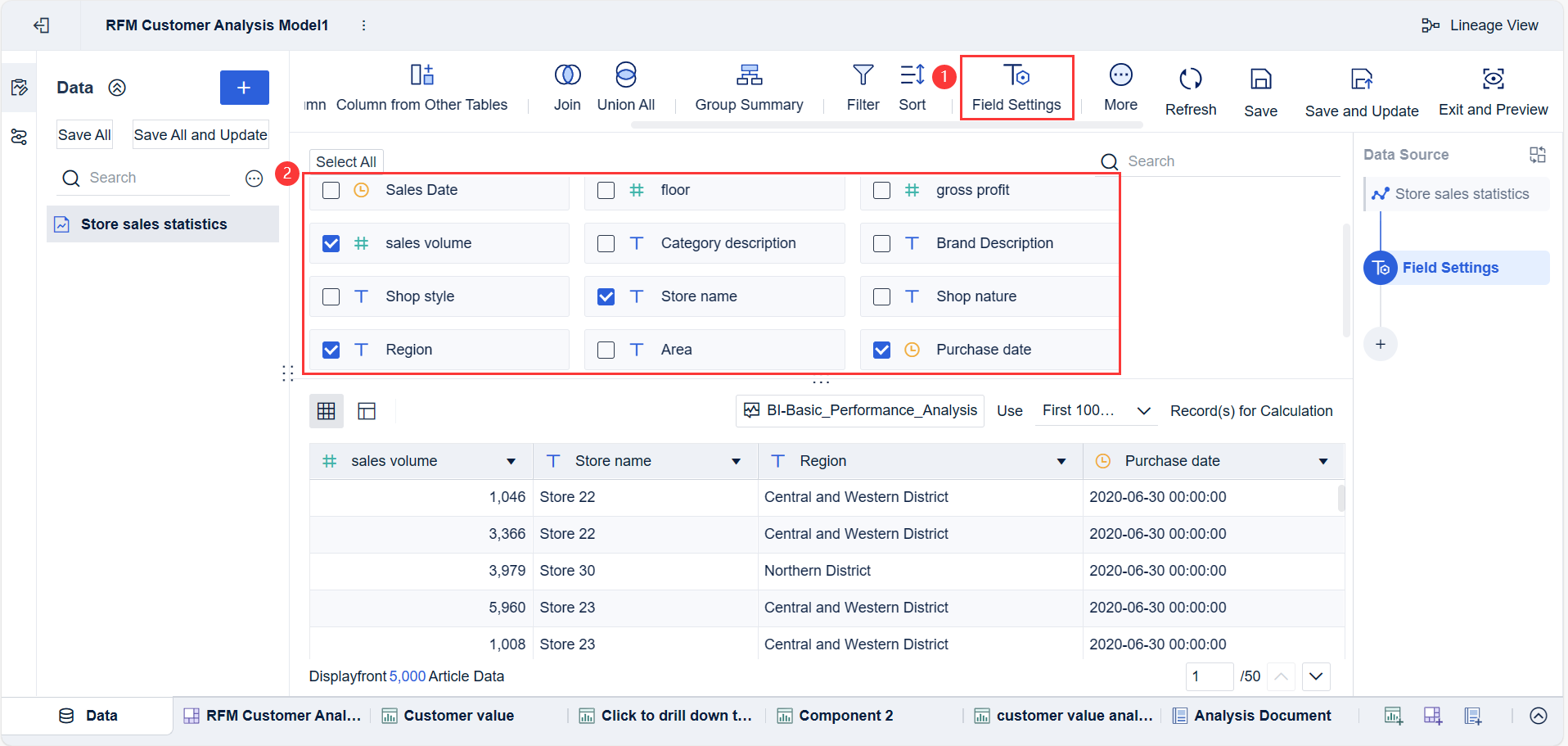
Task: Check the Brand Description field
Action: pyautogui.click(x=881, y=242)
